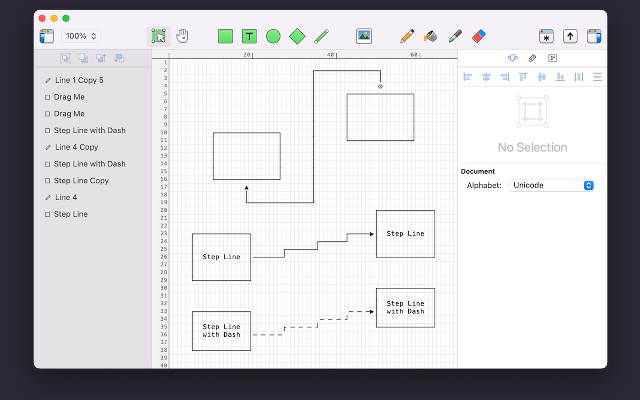640x400 pixels.
Task: Pick the Diamond shape tool
Action: tap(297, 36)
